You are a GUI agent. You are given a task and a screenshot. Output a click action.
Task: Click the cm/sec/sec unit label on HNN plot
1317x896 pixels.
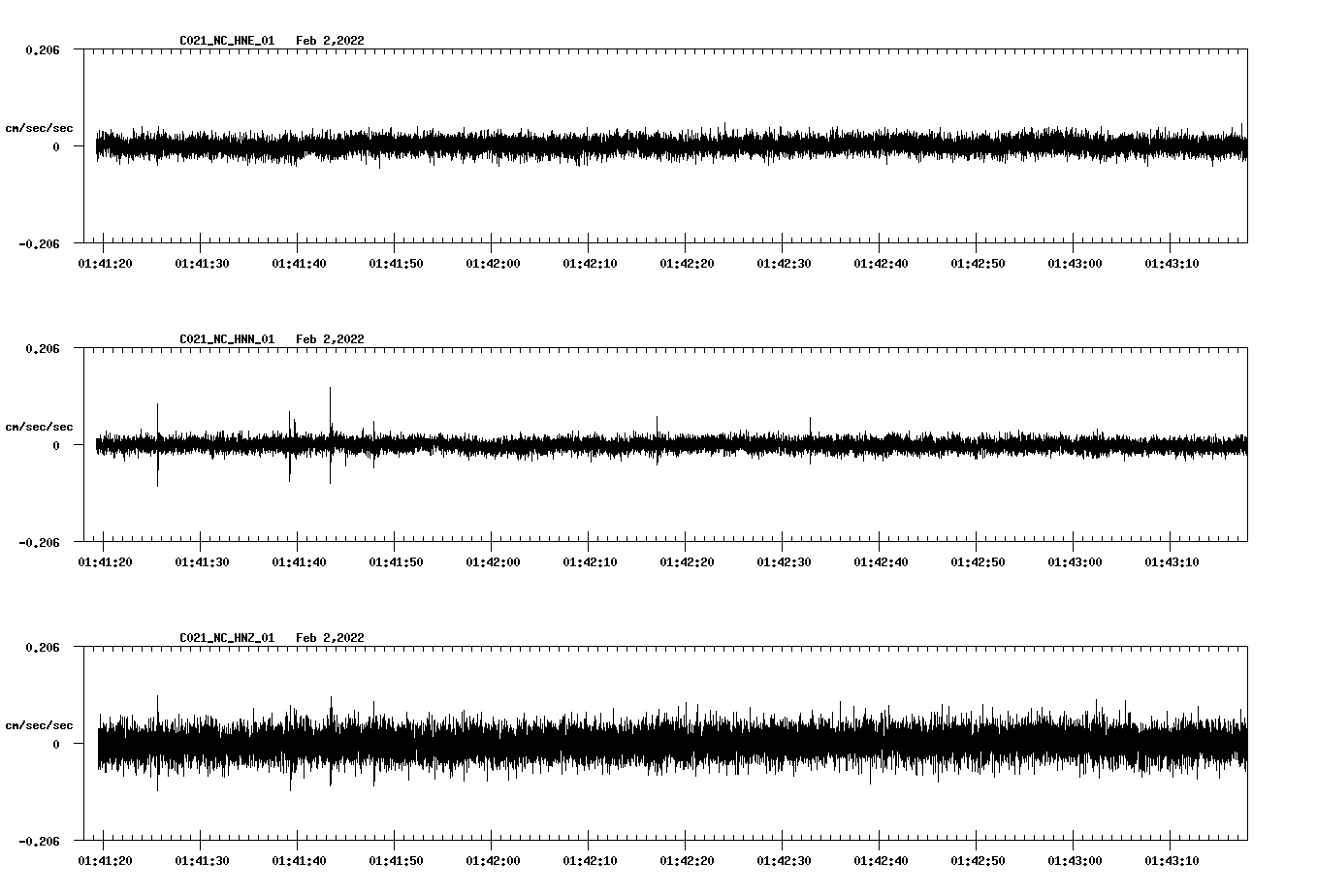point(39,427)
